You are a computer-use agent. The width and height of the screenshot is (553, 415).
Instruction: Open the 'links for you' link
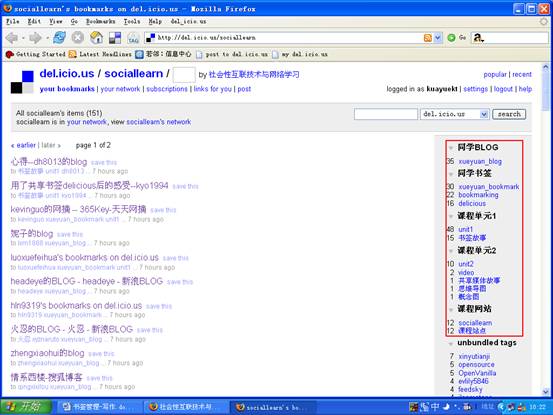(213, 89)
